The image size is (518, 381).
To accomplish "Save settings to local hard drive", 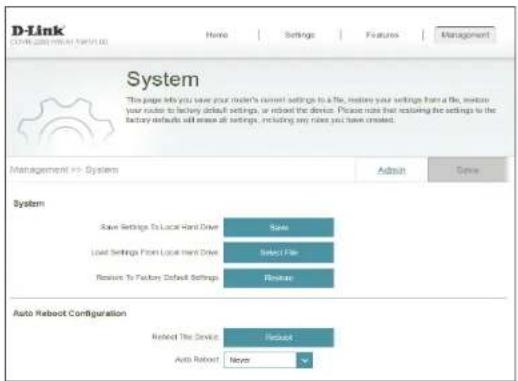I will point(278,227).
